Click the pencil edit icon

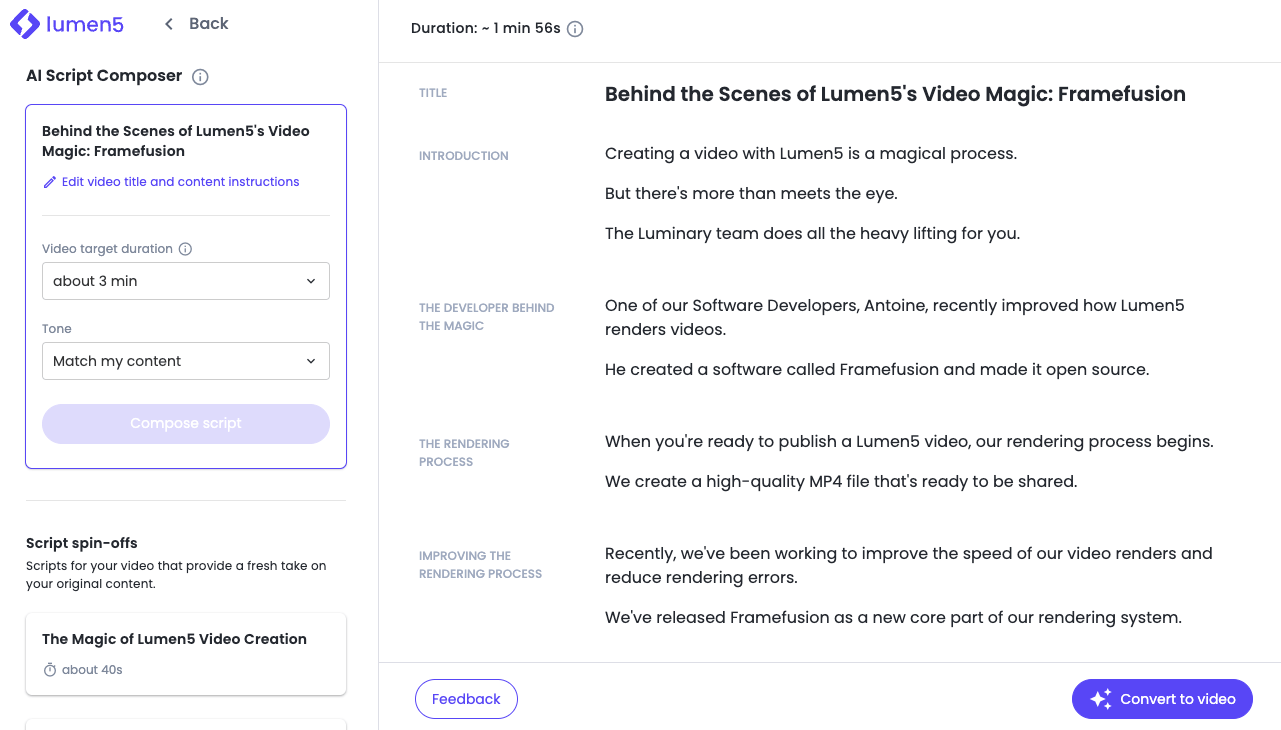[50, 182]
